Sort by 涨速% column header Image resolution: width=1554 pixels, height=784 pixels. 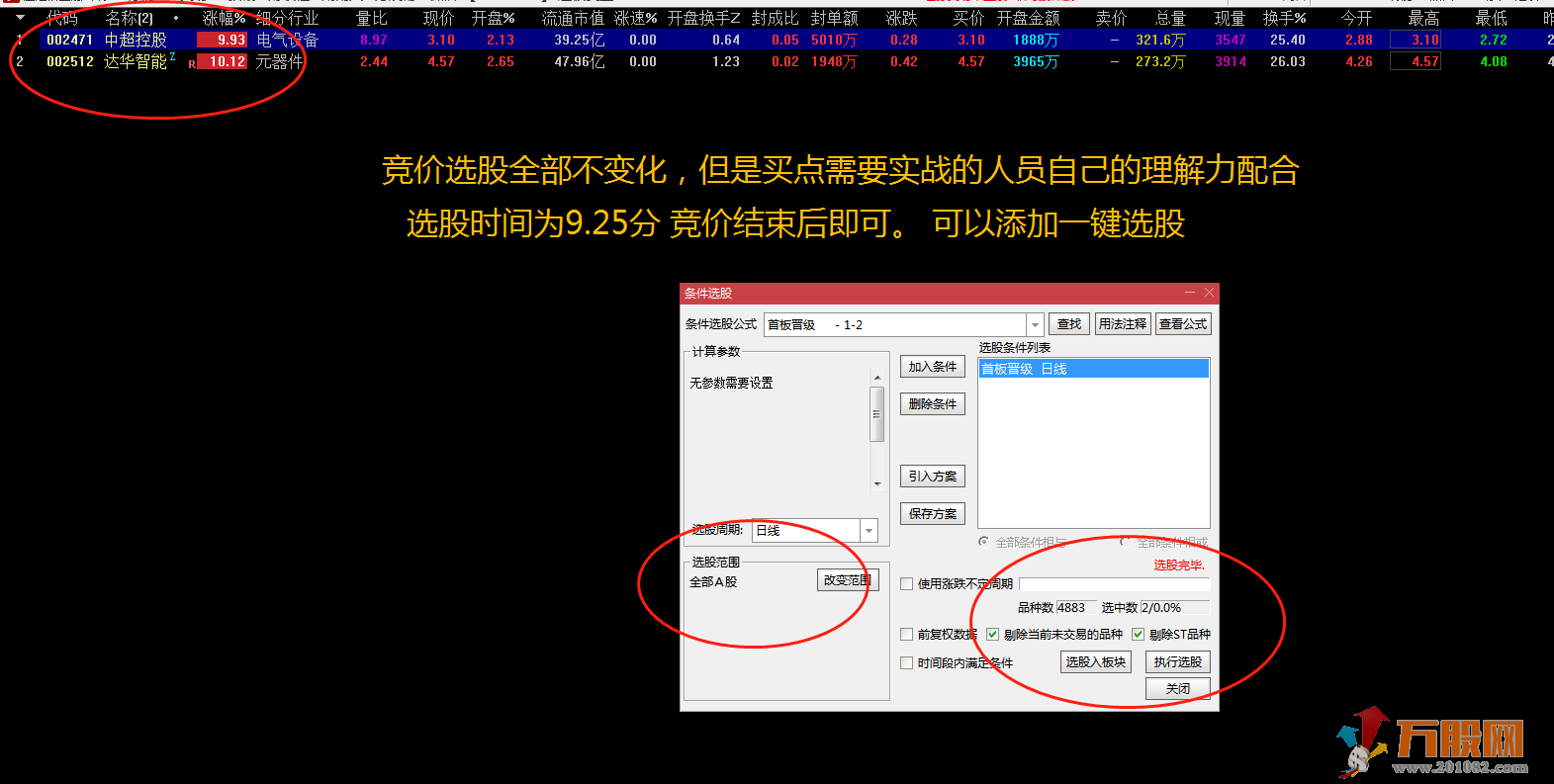point(635,18)
